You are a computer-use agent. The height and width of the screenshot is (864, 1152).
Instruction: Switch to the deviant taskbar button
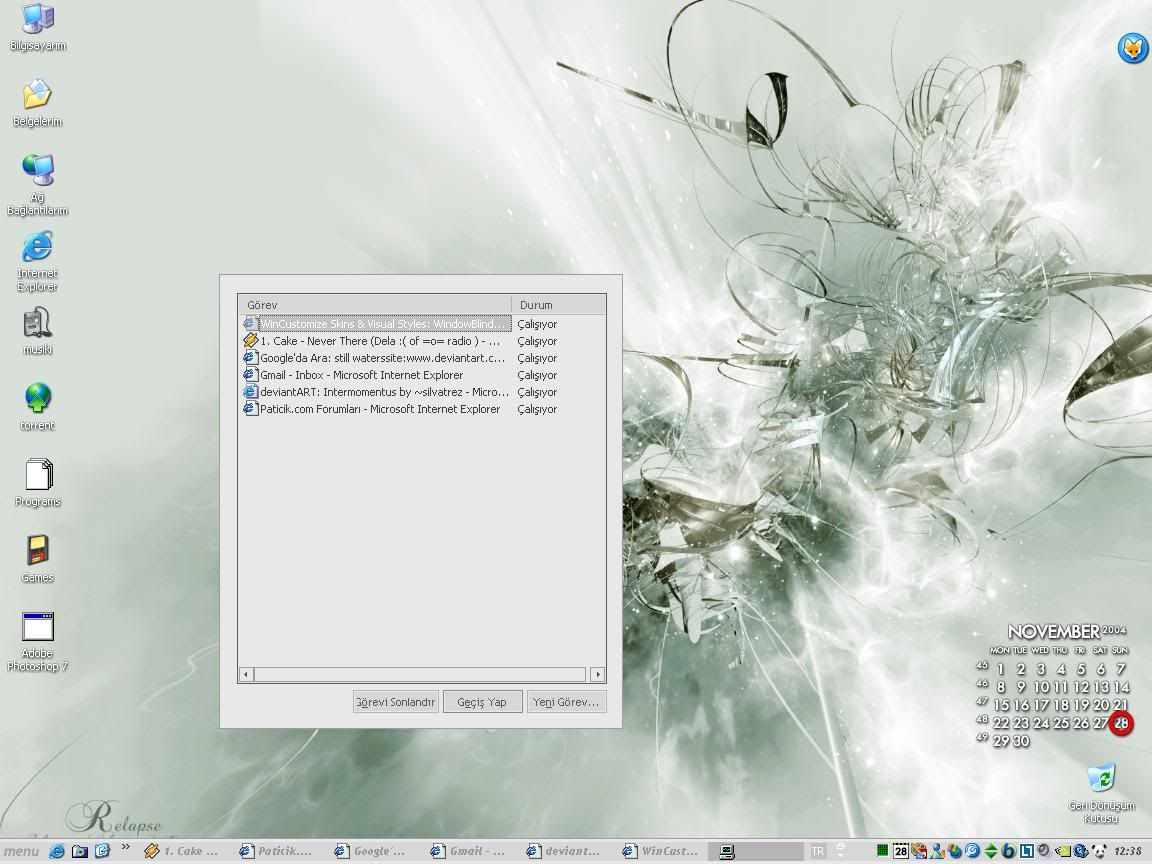tap(564, 851)
